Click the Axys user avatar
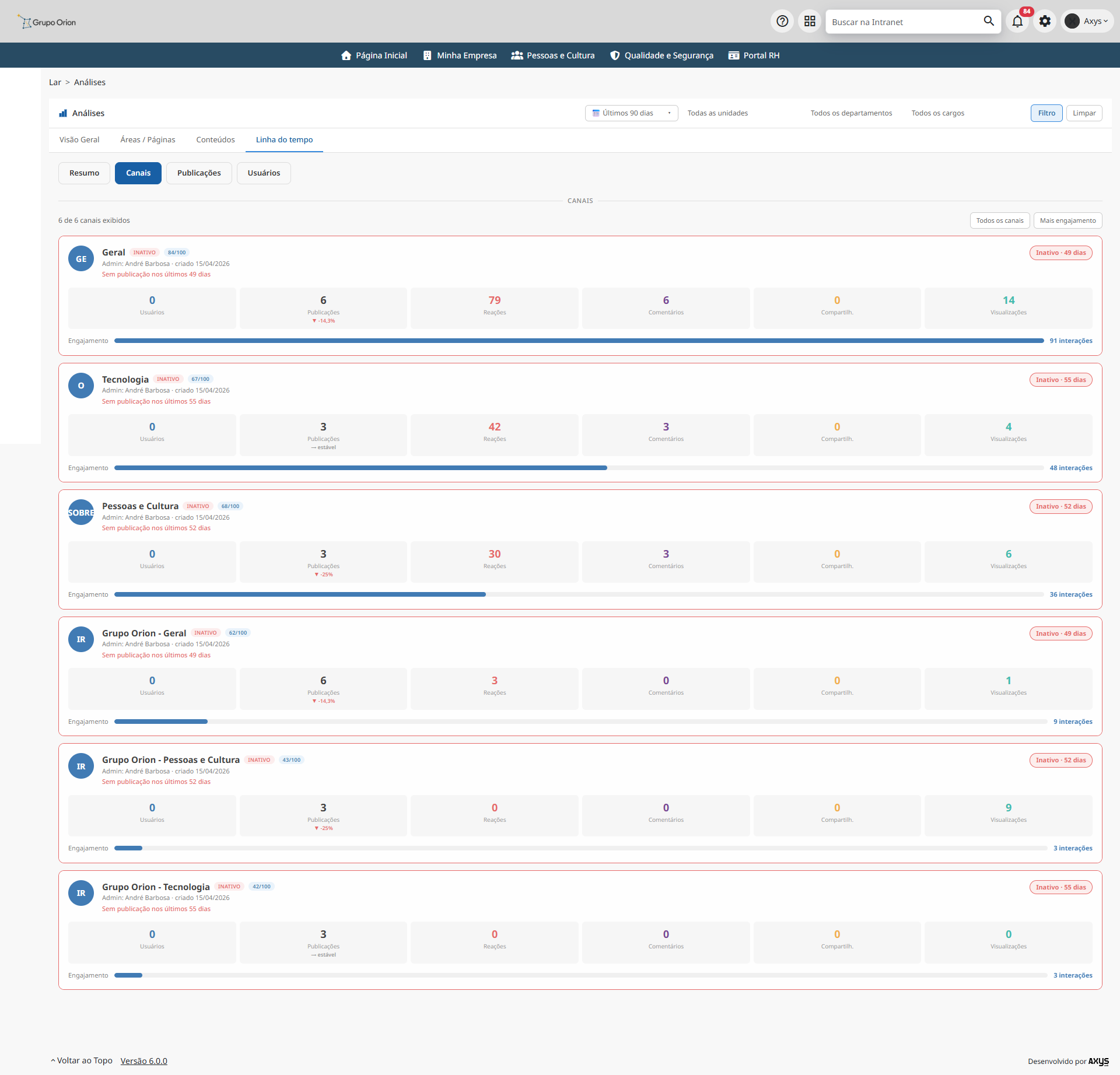Image resolution: width=1120 pixels, height=1075 pixels. point(1072,22)
